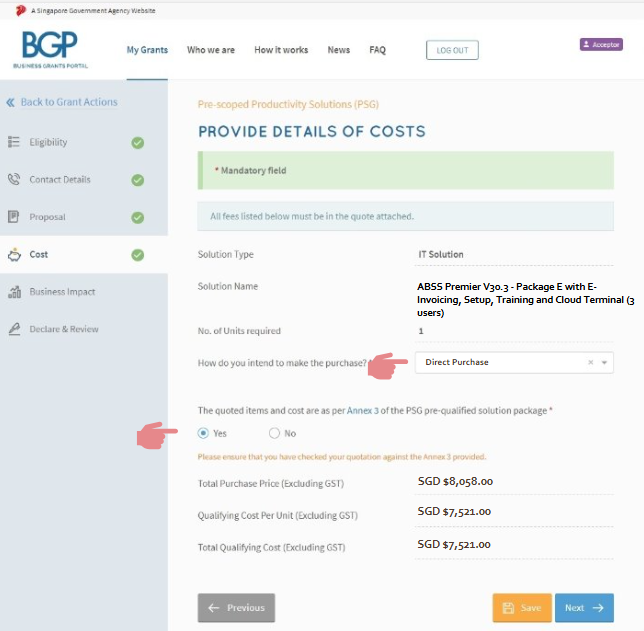Click the ABSS Premier V30.3 solution name
The height and width of the screenshot is (631, 644).
pyautogui.click(x=526, y=299)
